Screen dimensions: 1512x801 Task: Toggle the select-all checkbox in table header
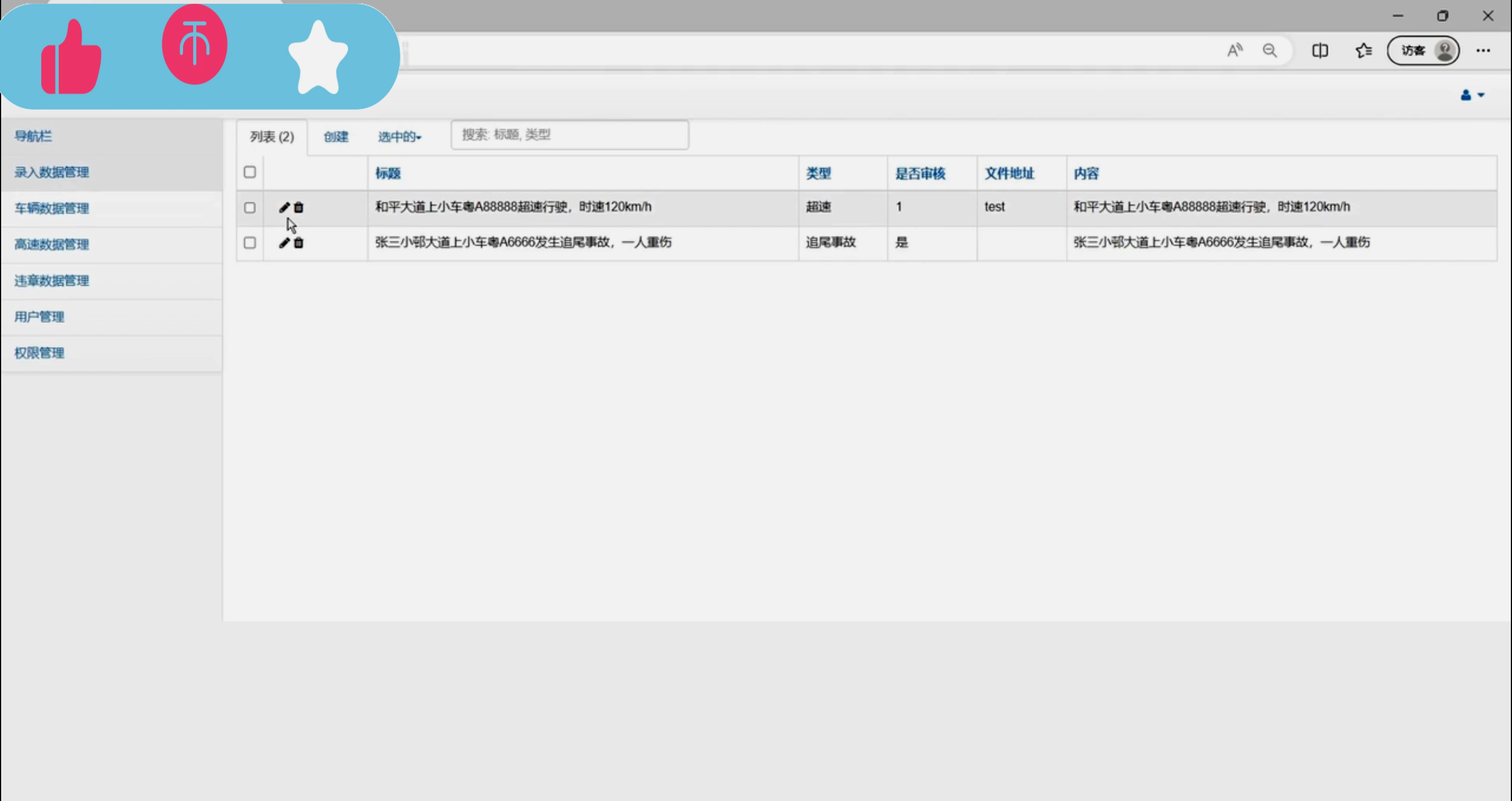pos(250,172)
